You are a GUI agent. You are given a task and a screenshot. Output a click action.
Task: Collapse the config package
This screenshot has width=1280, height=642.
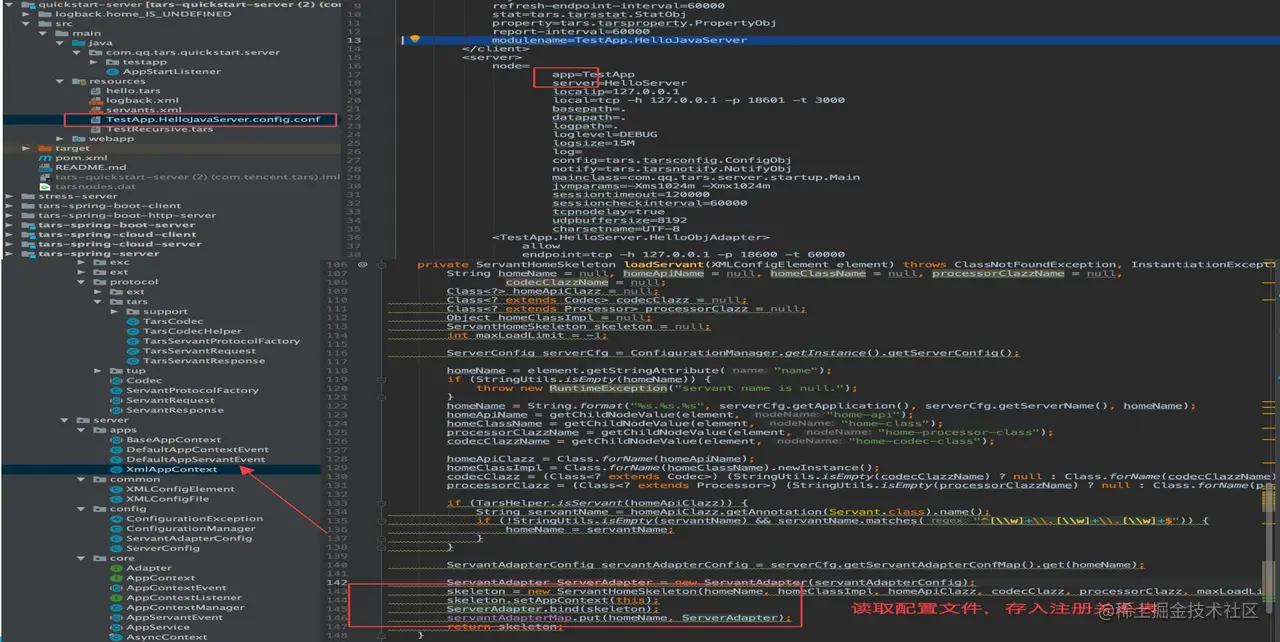coord(82,509)
